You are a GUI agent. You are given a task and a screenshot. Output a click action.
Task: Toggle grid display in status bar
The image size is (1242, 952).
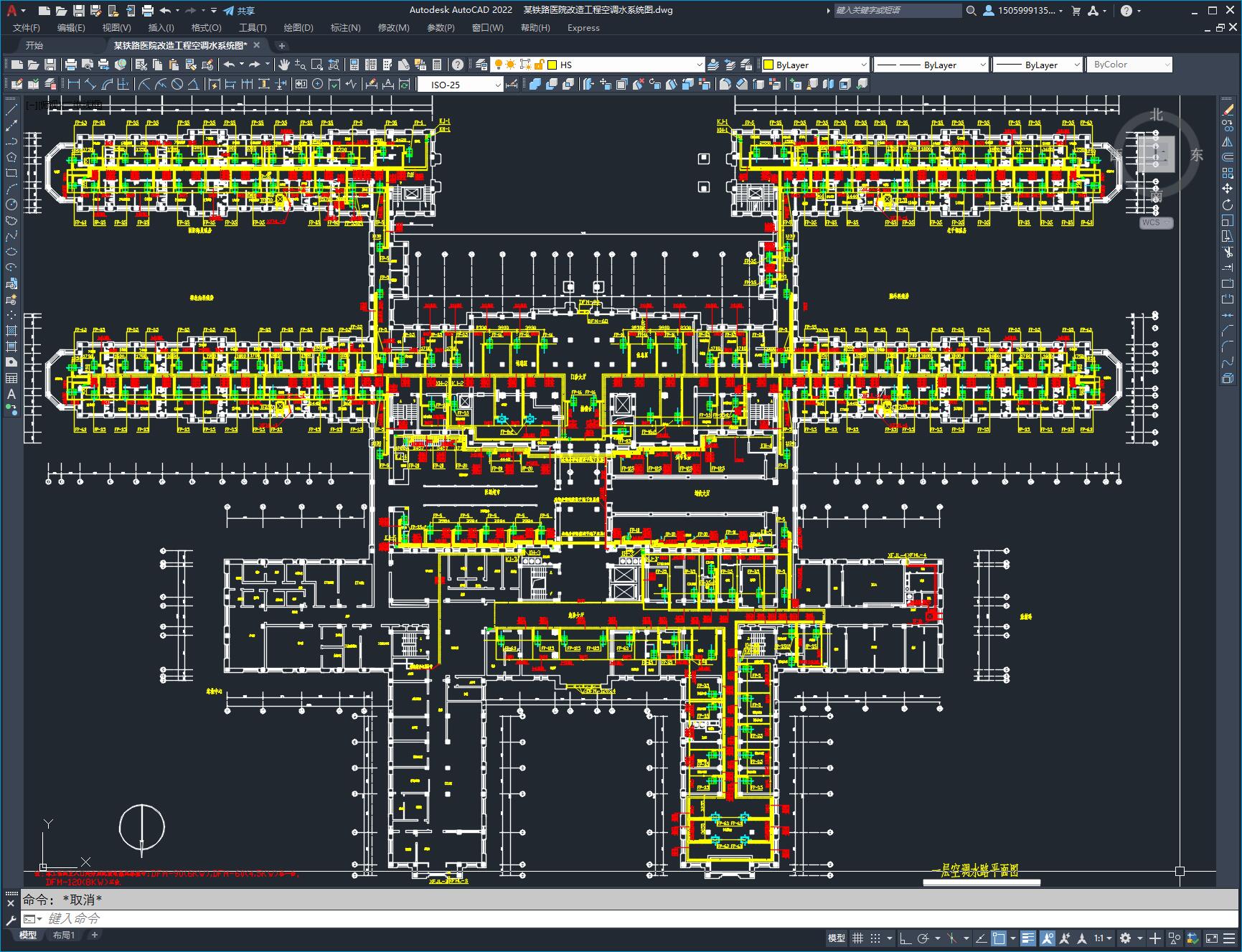(857, 938)
